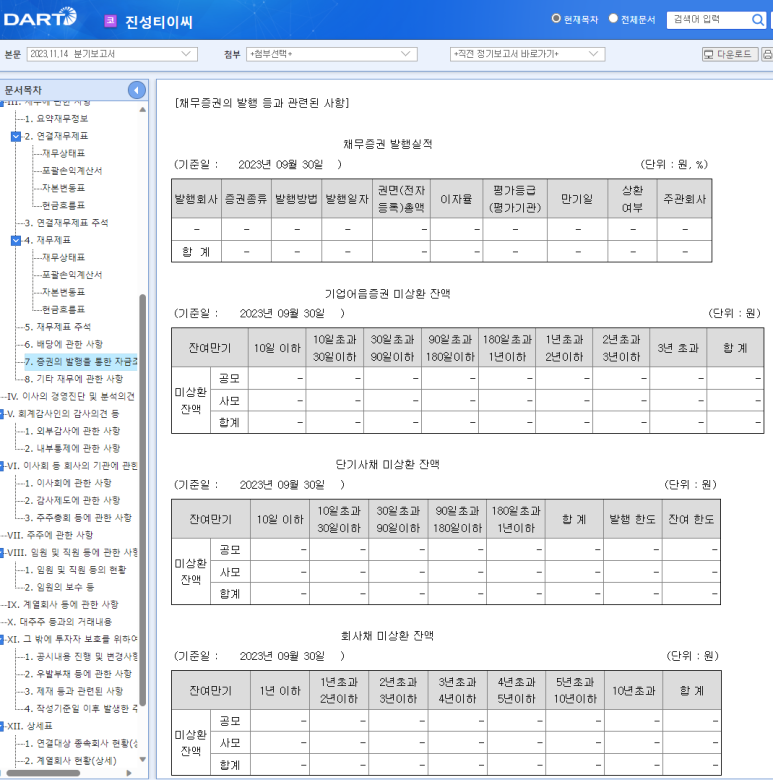773x780 pixels.
Task: Open 2. 임원의 보수 등
Action: pyautogui.click(x=59, y=587)
